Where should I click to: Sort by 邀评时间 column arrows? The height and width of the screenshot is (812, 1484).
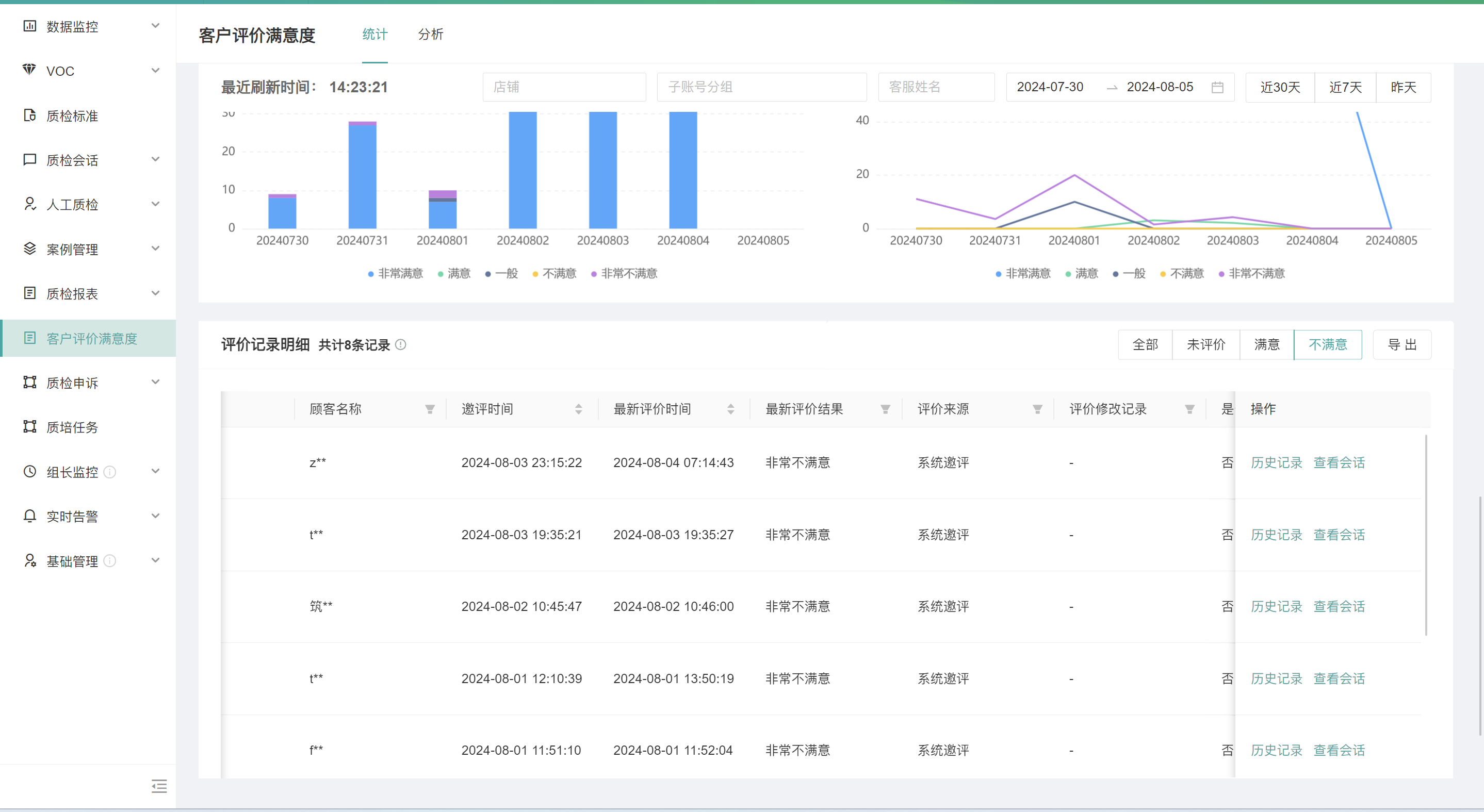pyautogui.click(x=578, y=409)
